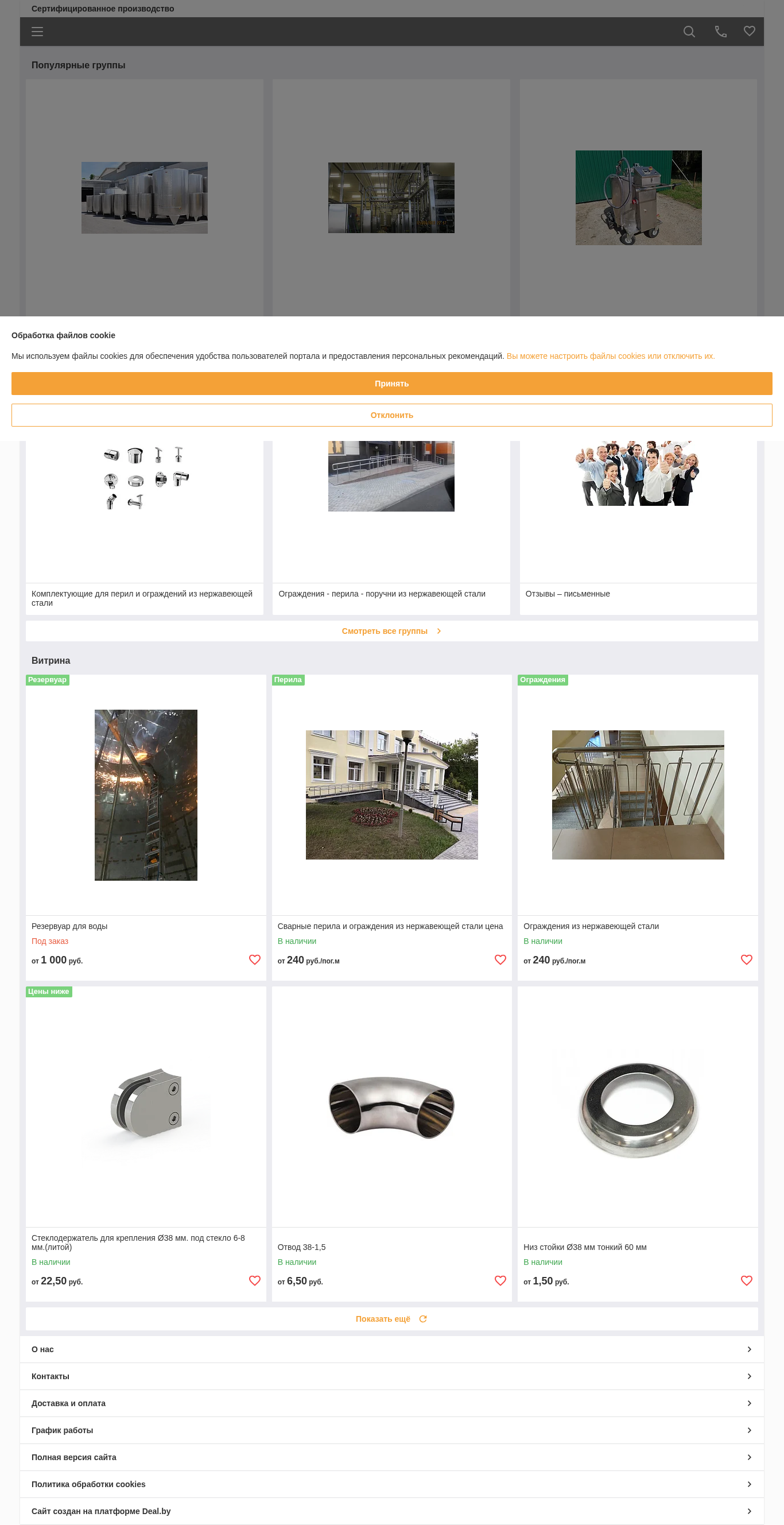The width and height of the screenshot is (784, 1525).
Task: Click Низ стойки Ø38 мм тонкий title
Action: pyautogui.click(x=585, y=1247)
